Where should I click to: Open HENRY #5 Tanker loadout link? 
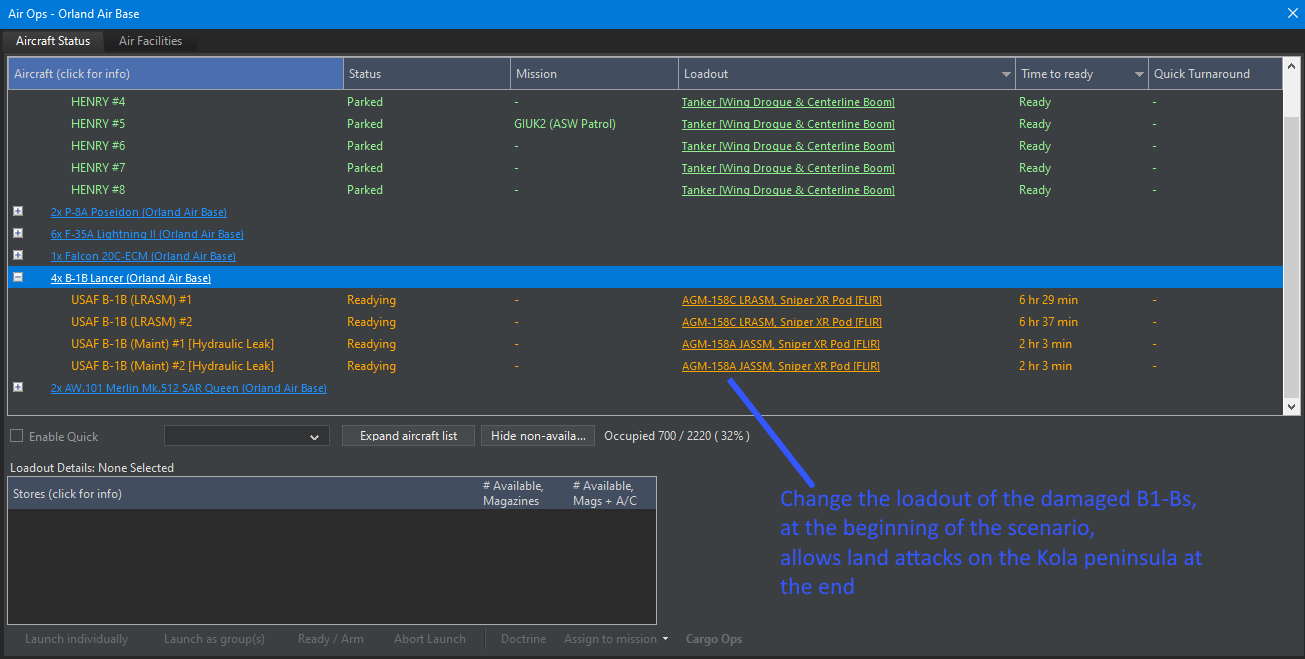point(788,124)
